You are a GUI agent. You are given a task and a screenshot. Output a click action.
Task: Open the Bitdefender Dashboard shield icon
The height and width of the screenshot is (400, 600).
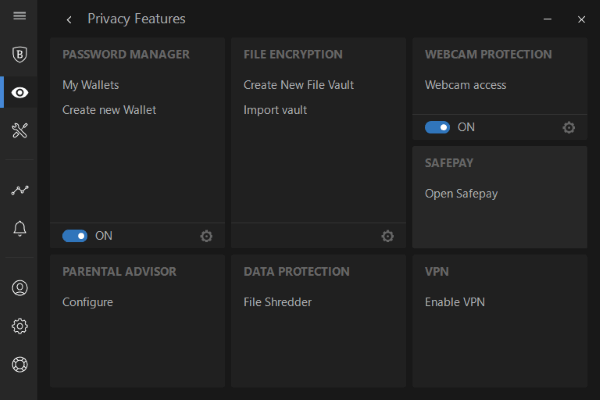pos(19,55)
